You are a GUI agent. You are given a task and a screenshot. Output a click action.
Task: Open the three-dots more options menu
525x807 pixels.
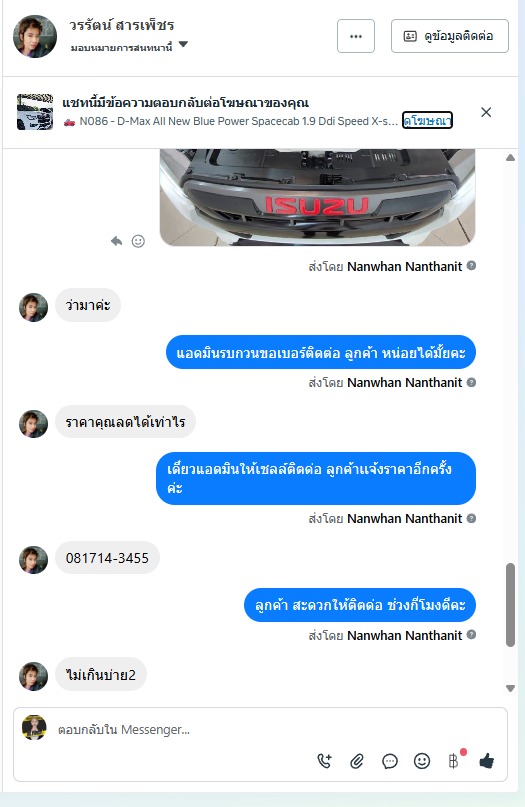356,36
